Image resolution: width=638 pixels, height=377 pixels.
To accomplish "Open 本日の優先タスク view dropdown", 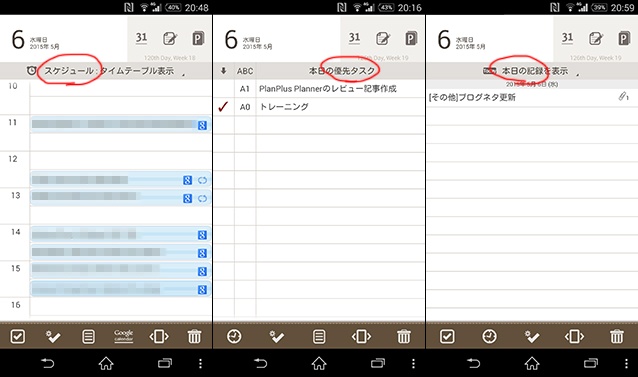I will [x=342, y=71].
